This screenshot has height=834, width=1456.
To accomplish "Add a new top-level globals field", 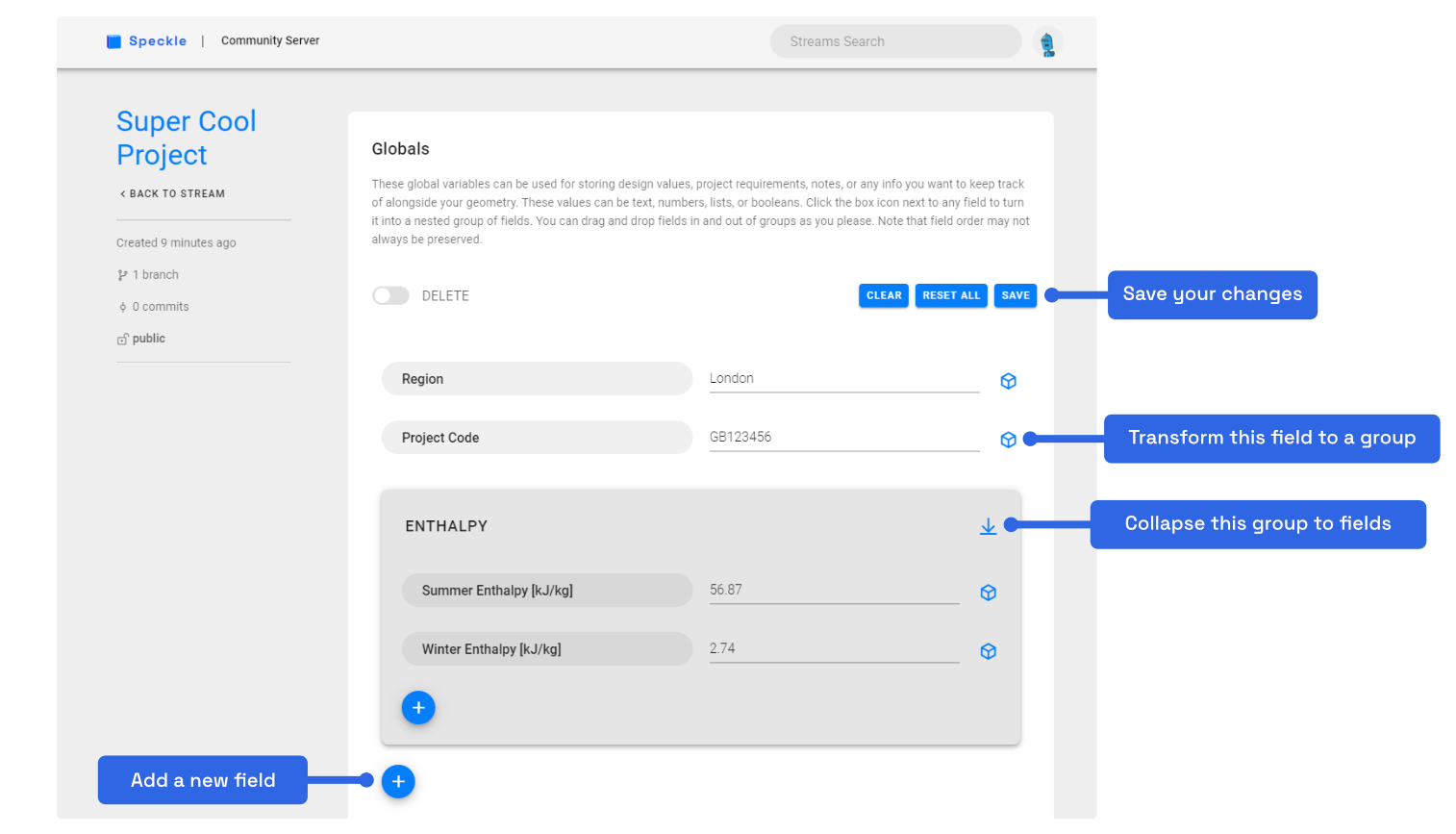I will coord(398,781).
